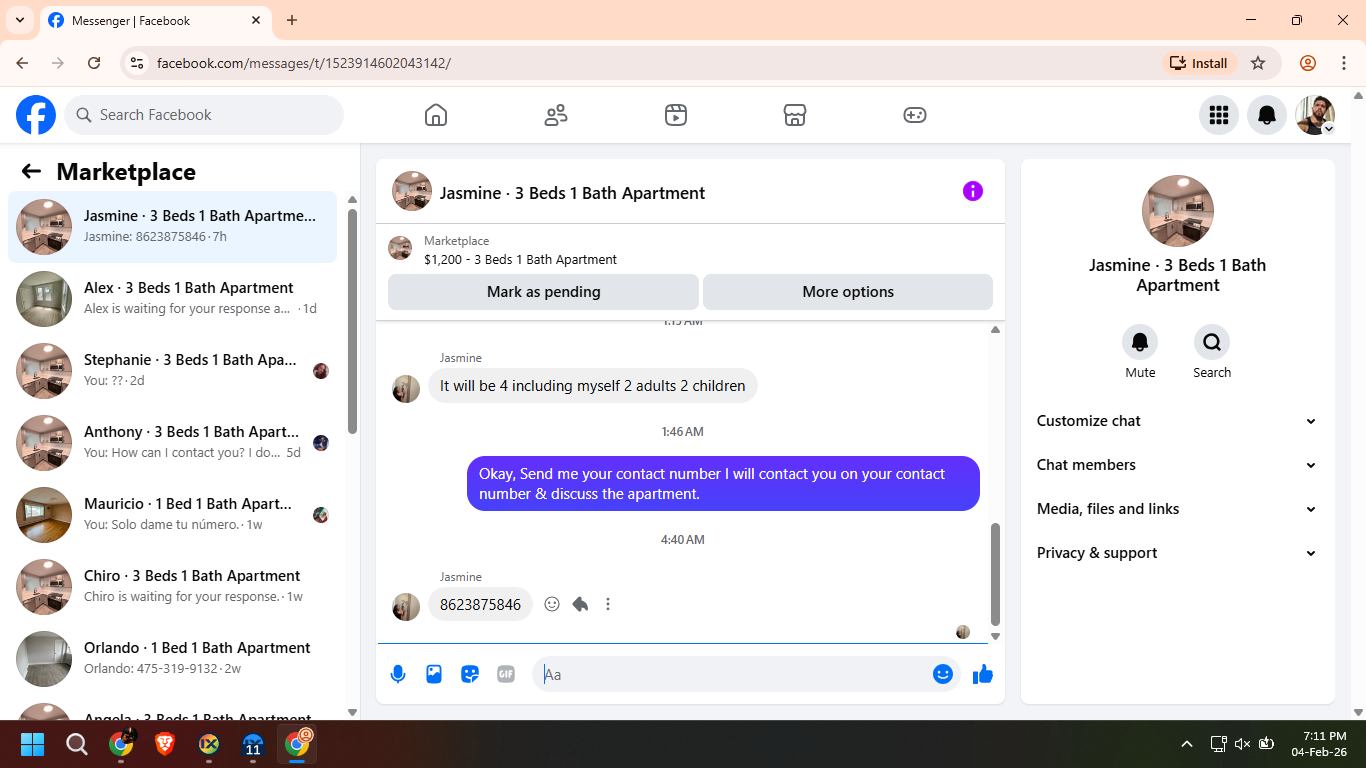This screenshot has width=1366, height=768.
Task: Click Jasmine's avatar beside 8623875846 message
Action: [406, 606]
